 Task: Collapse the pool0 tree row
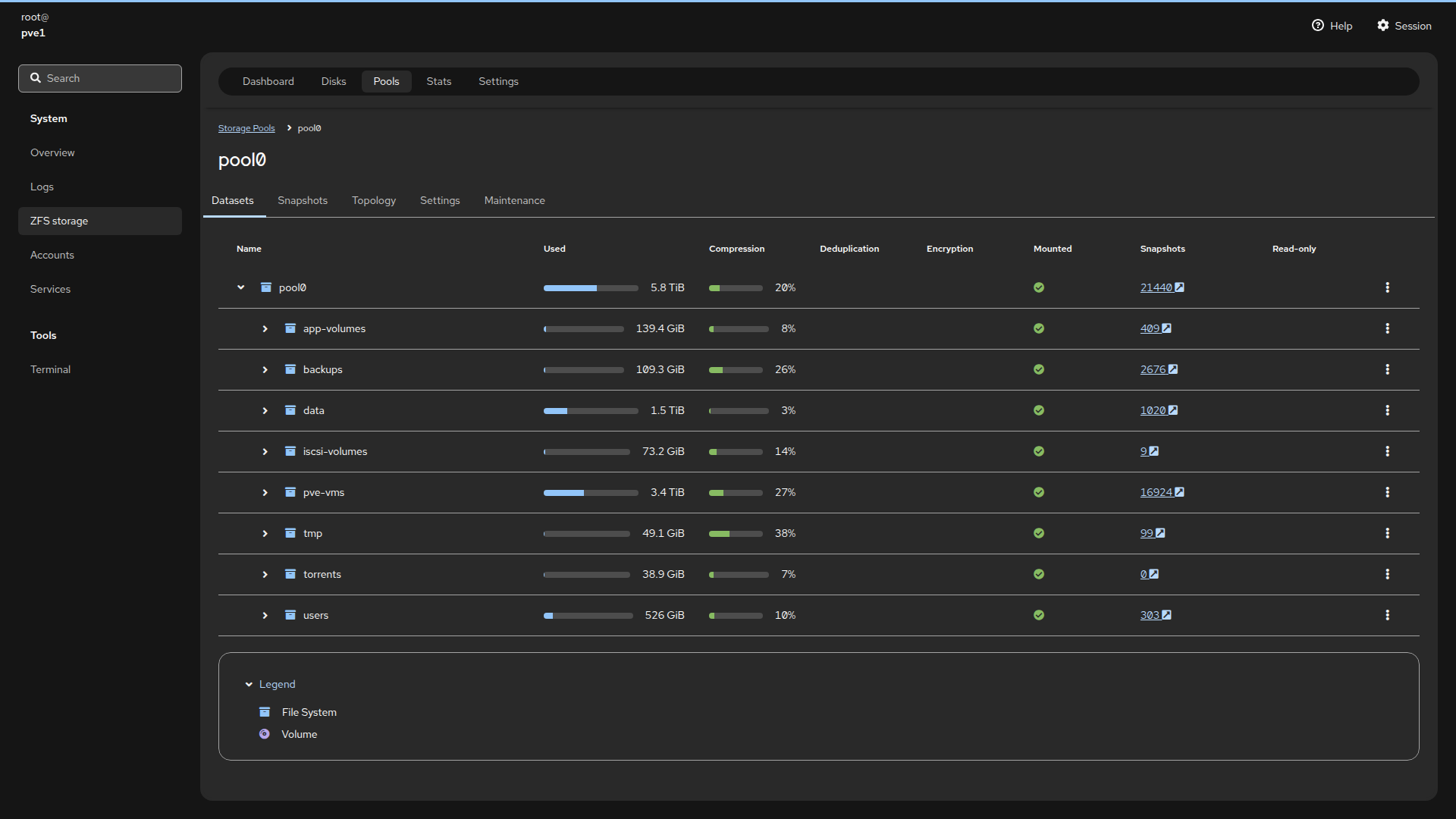(241, 287)
